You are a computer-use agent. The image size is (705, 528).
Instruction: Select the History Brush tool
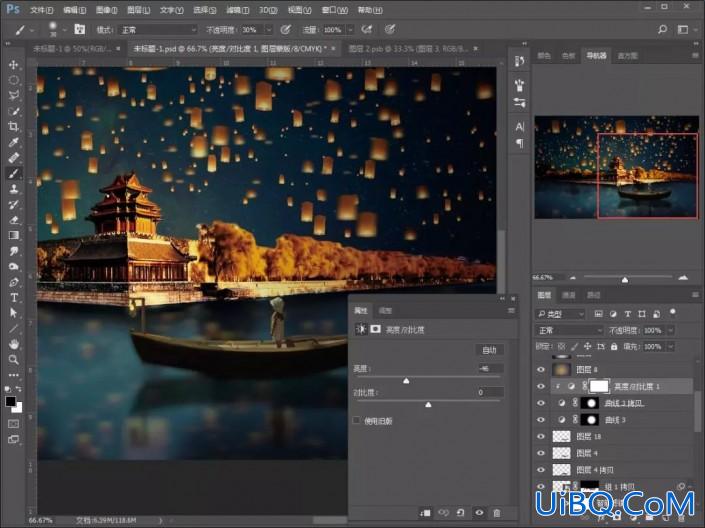[13, 204]
